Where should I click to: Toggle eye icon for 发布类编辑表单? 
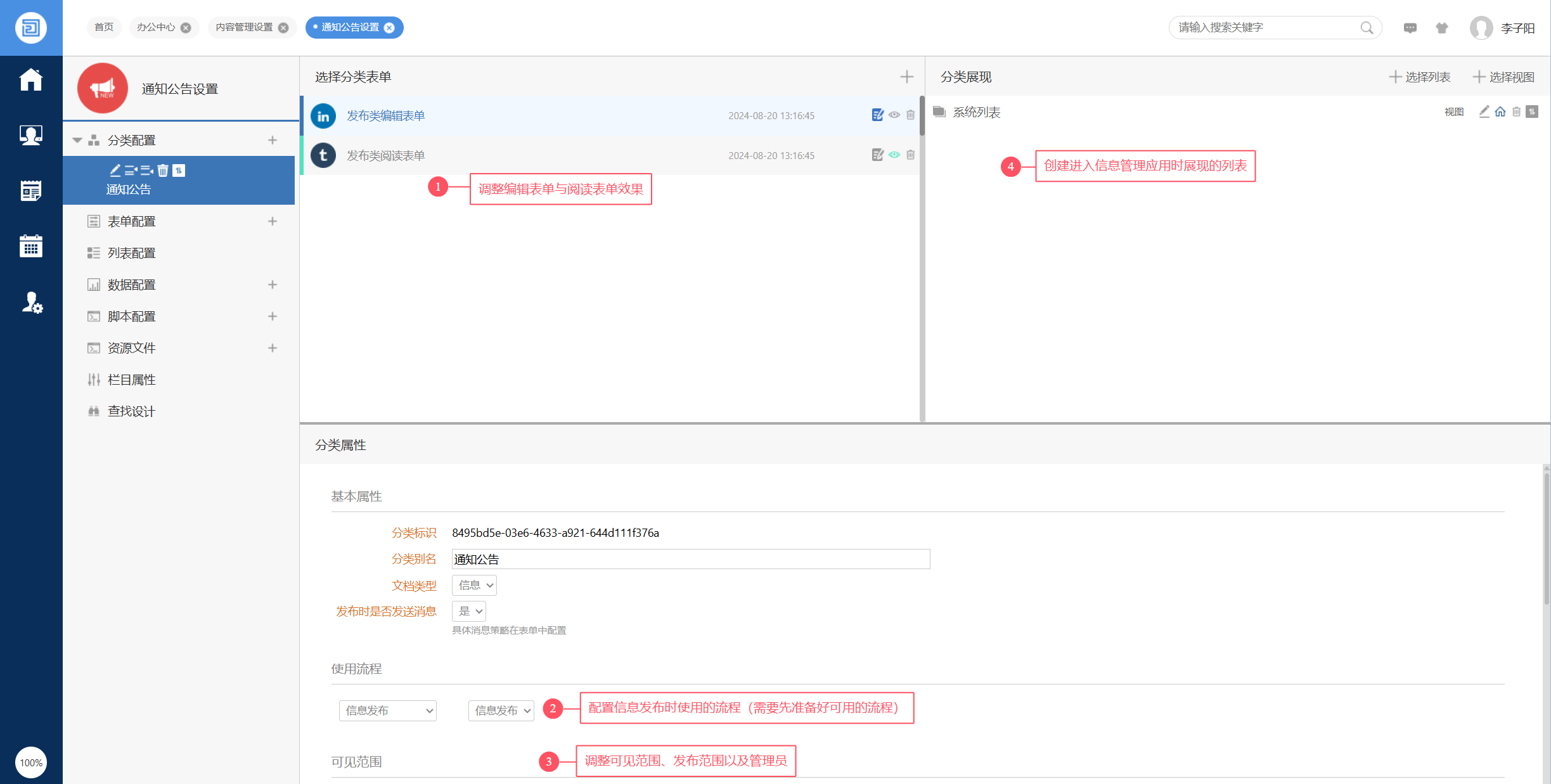coord(894,115)
